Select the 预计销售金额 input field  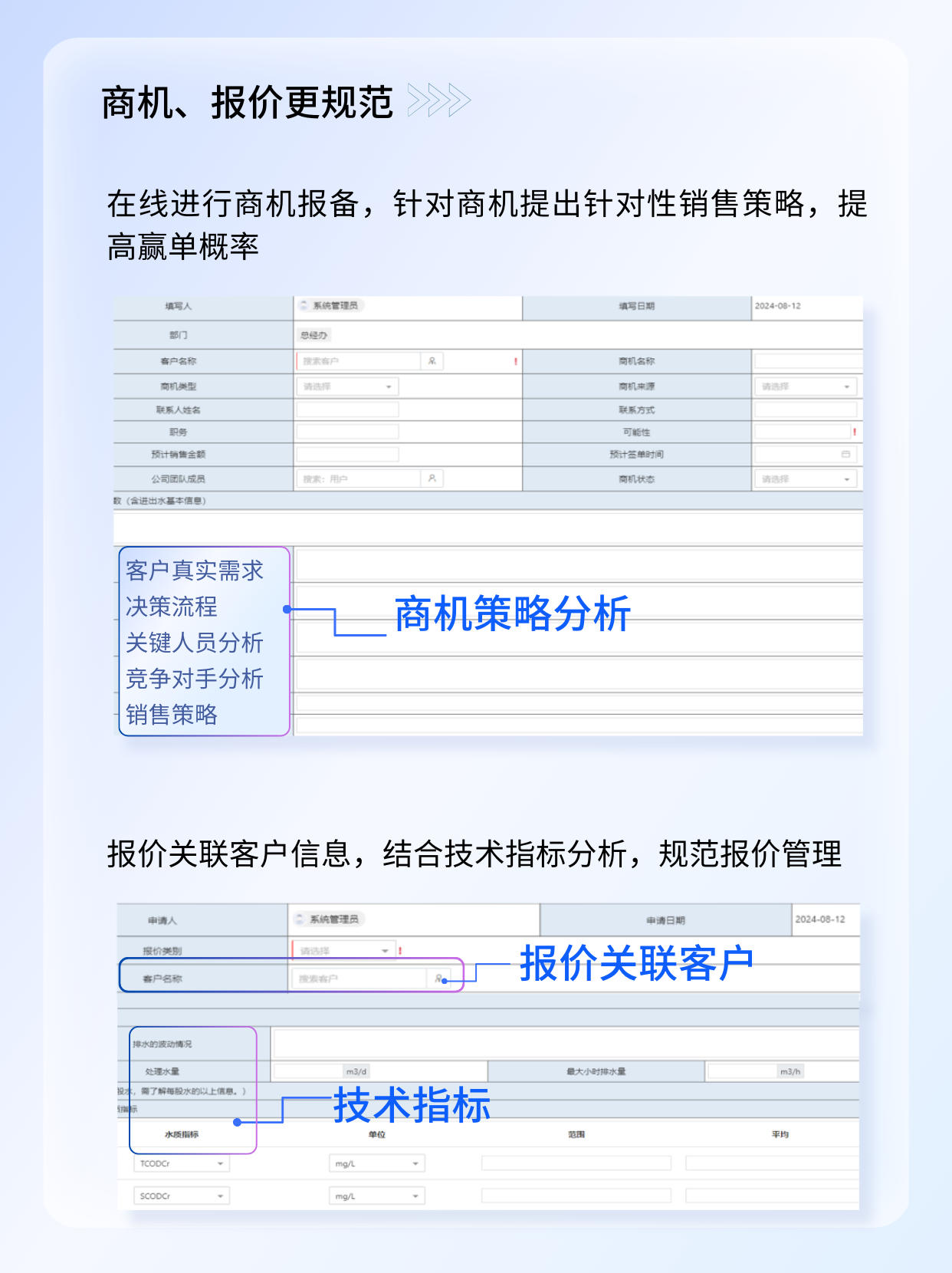pyautogui.click(x=347, y=455)
